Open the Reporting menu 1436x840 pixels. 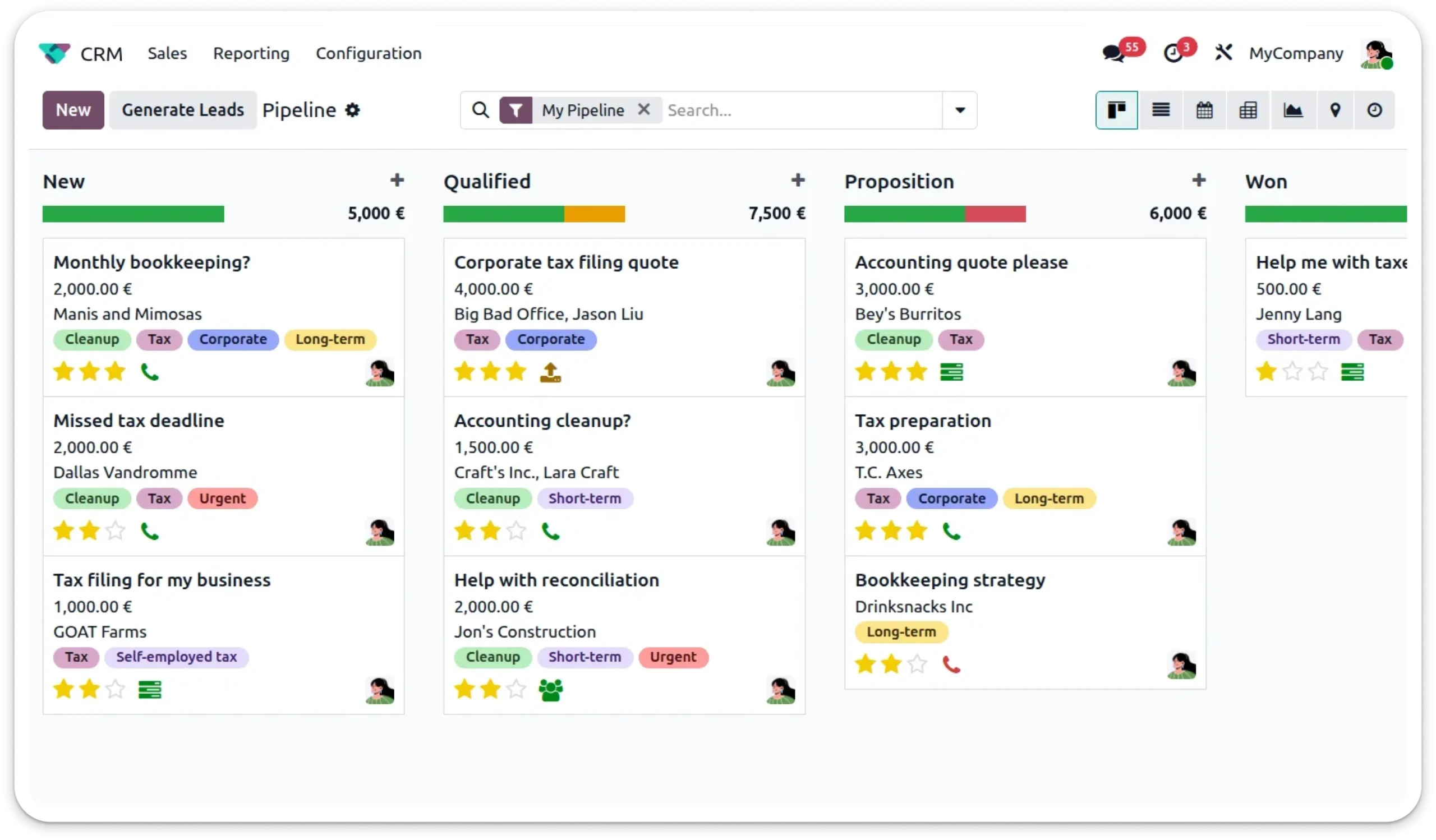[251, 53]
